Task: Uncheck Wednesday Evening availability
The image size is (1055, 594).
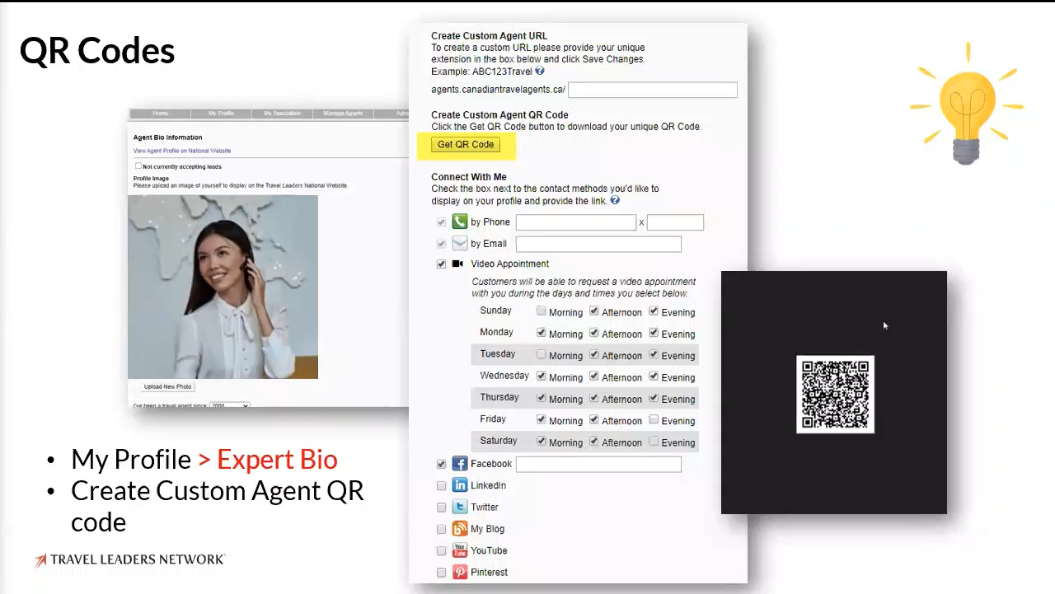Action: [653, 376]
